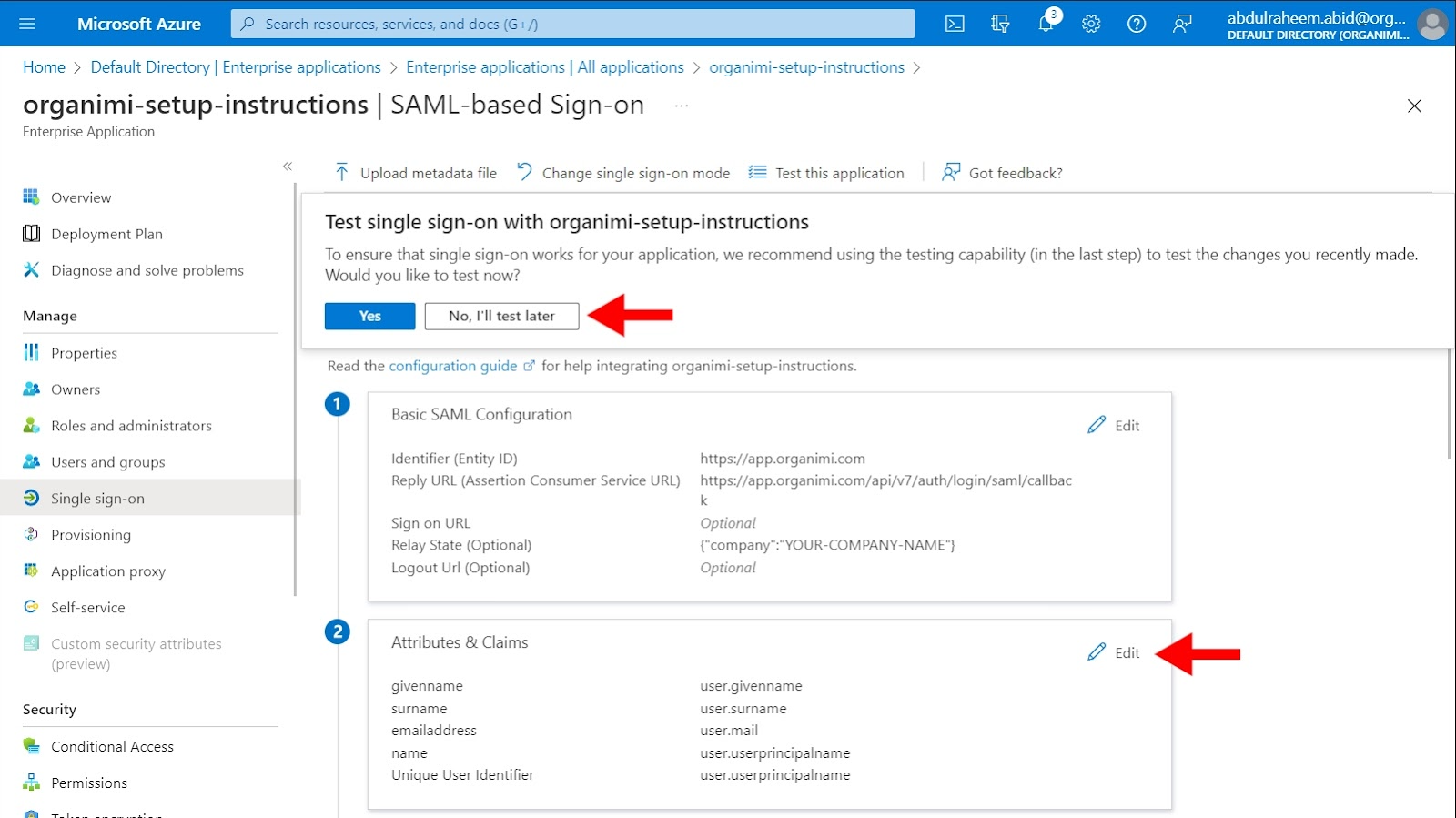The image size is (1456, 818).
Task: Click the user.givenname claim value
Action: [751, 686]
